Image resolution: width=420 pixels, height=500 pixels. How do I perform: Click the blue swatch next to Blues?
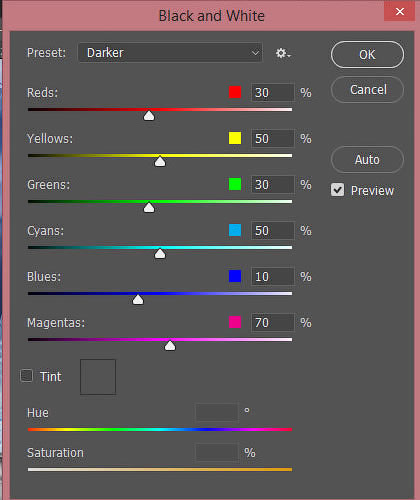235,276
